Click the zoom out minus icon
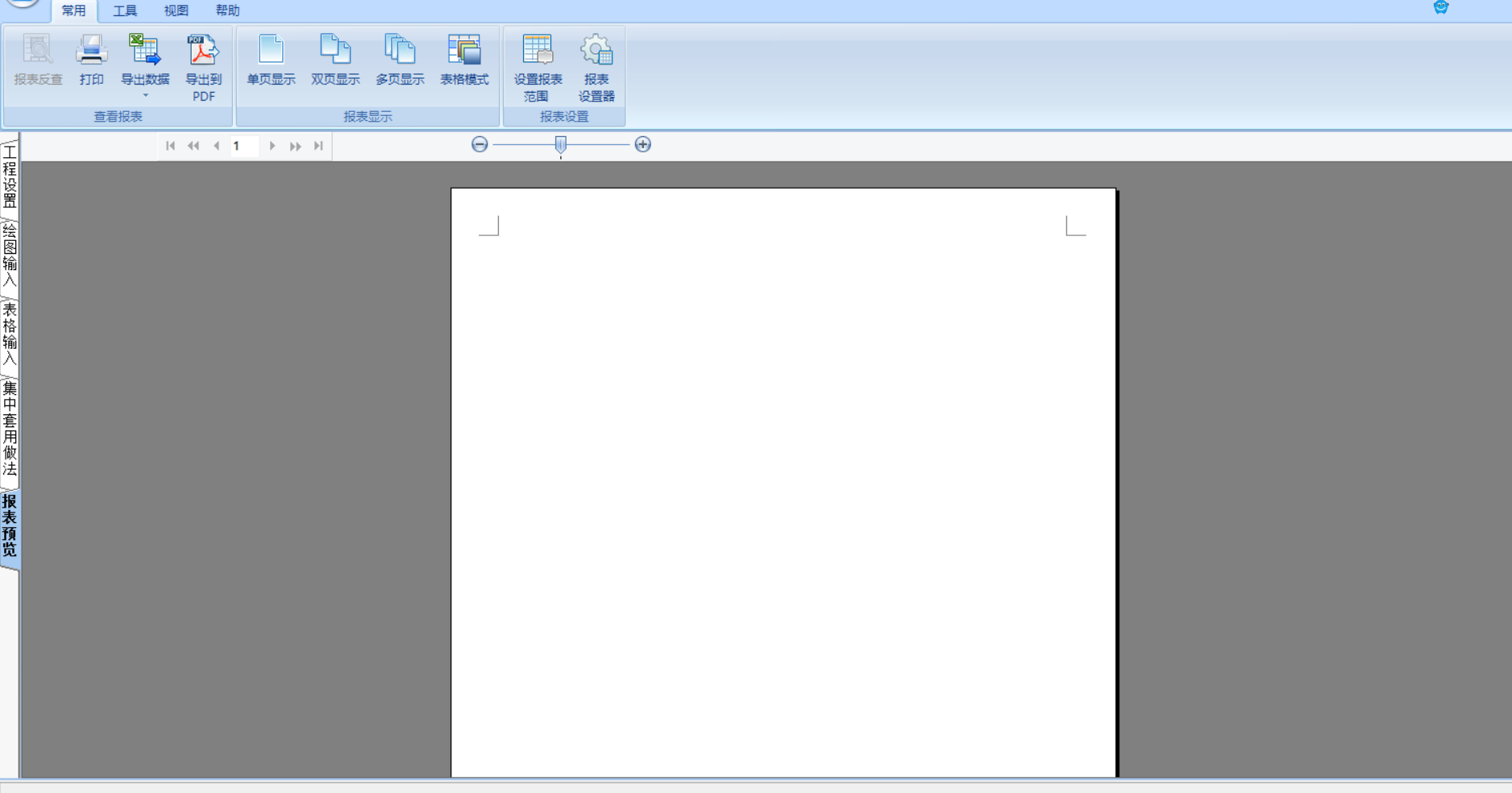Screen dimensions: 1512x793 coord(480,144)
